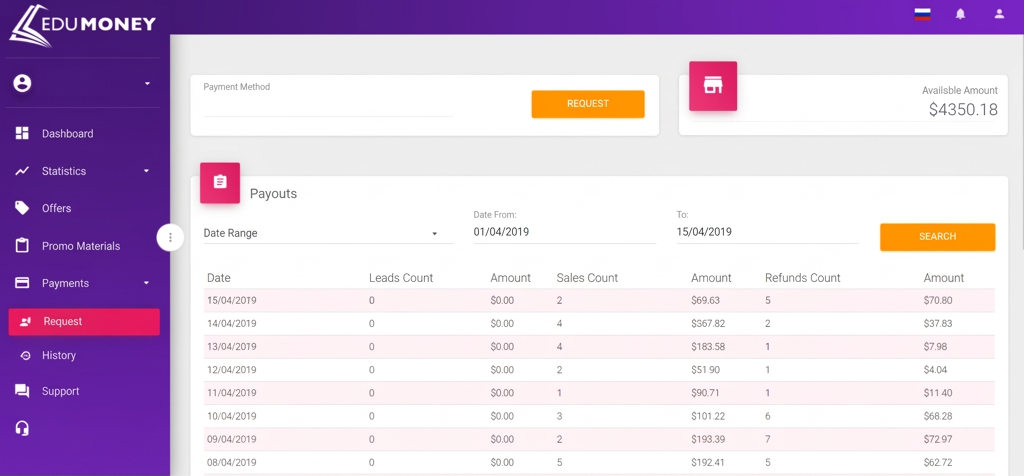Click the Leads Count column header
The image size is (1024, 476).
point(401,278)
